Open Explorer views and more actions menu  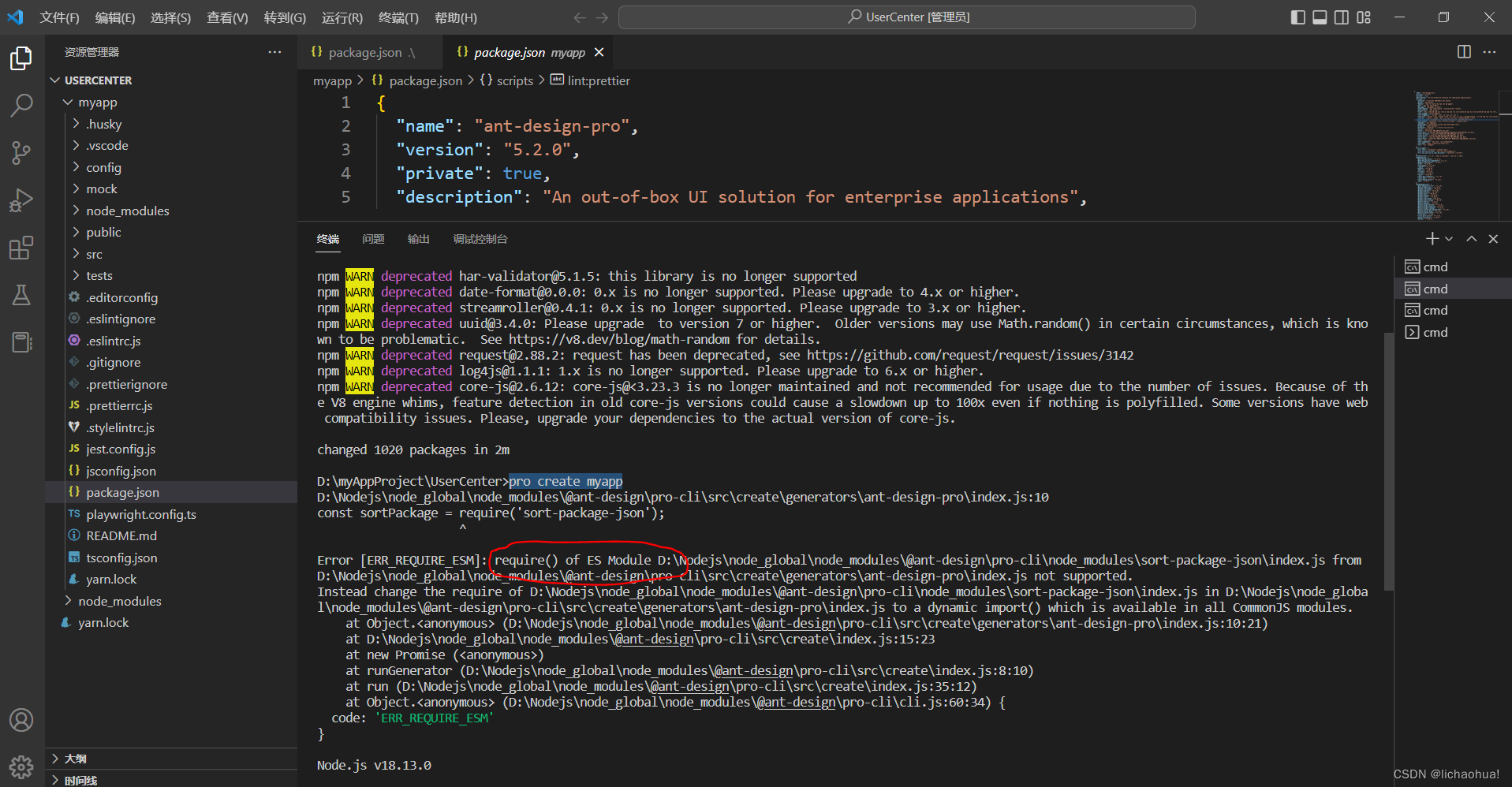274,52
